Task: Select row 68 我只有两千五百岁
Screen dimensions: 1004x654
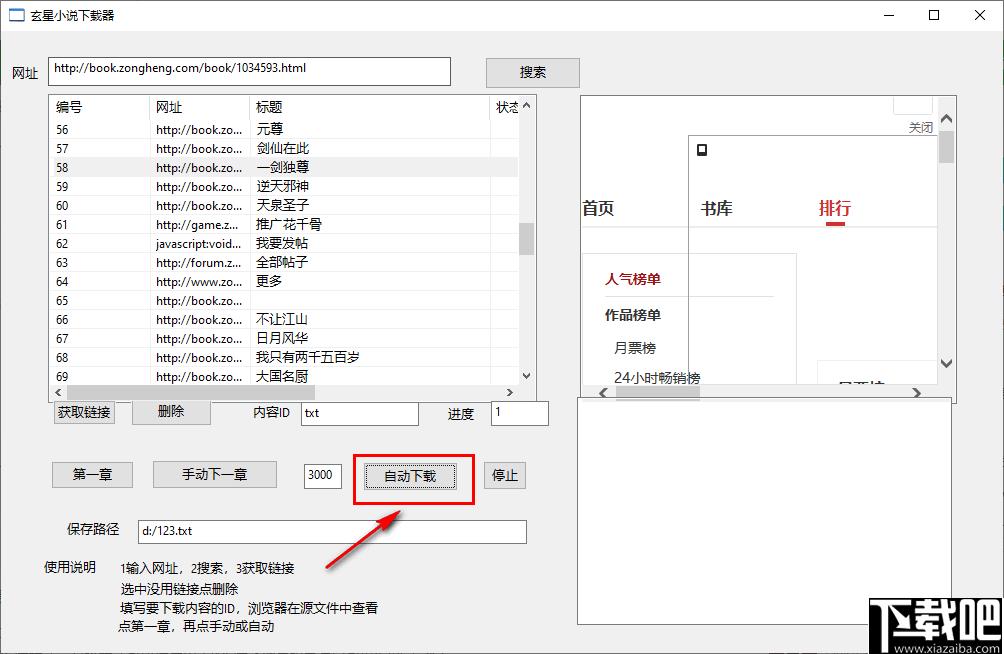Action: [x=284, y=357]
